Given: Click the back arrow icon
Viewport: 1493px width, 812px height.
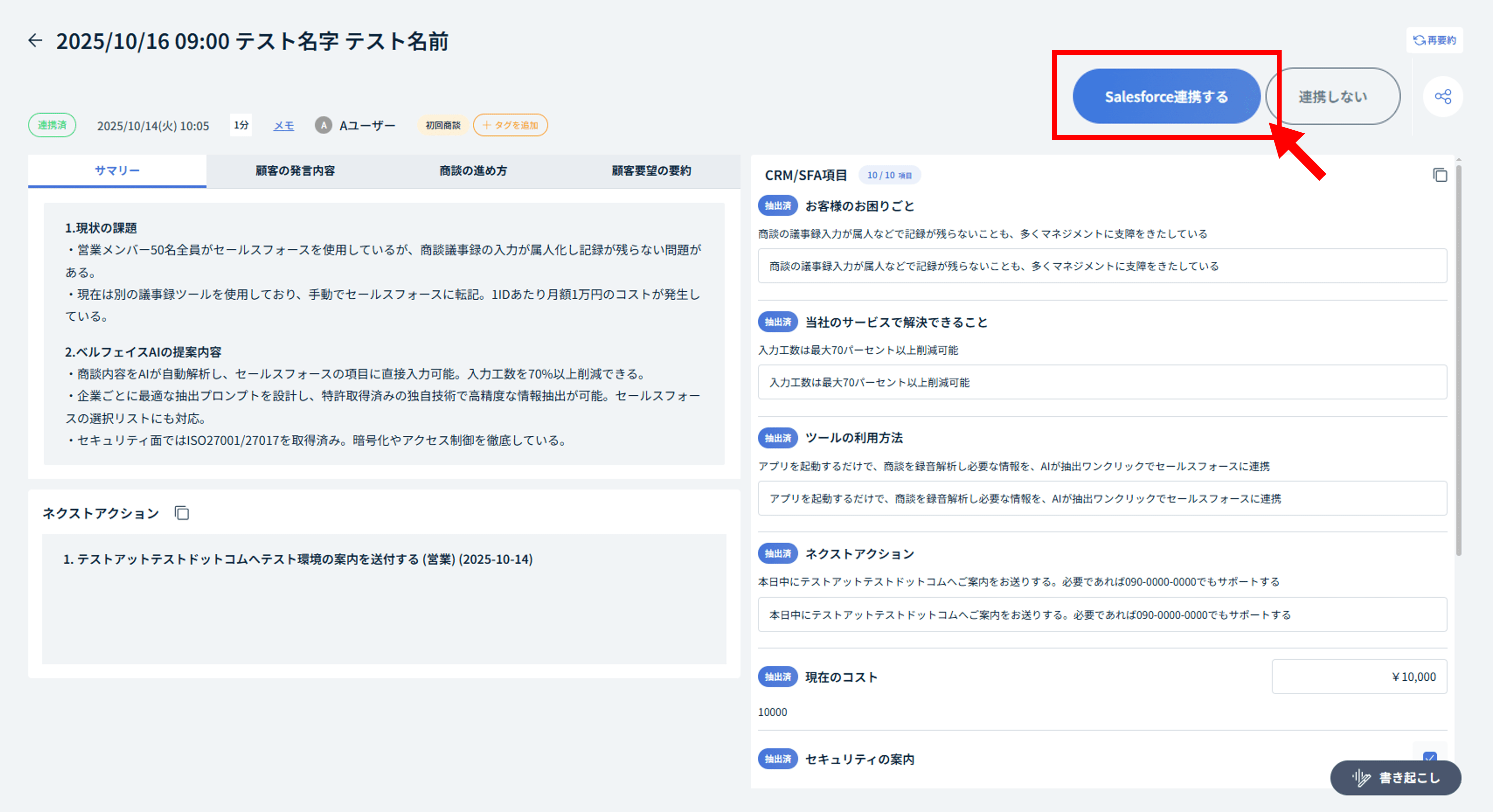Looking at the screenshot, I should point(35,41).
